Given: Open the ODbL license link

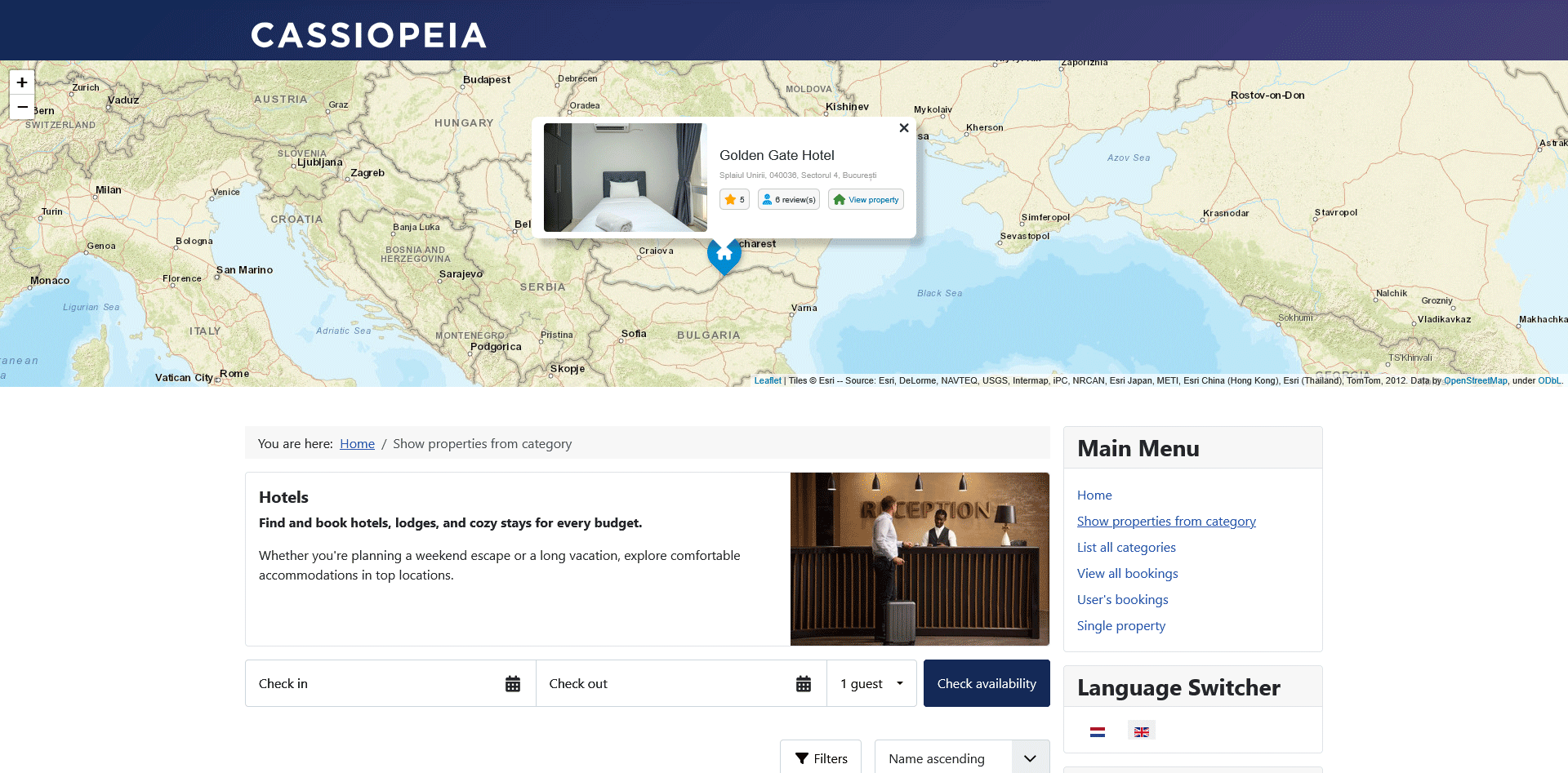Looking at the screenshot, I should tap(1549, 380).
